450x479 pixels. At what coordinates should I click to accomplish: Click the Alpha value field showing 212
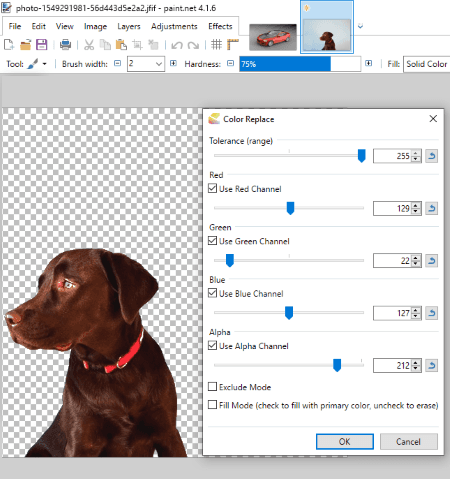pyautogui.click(x=393, y=366)
